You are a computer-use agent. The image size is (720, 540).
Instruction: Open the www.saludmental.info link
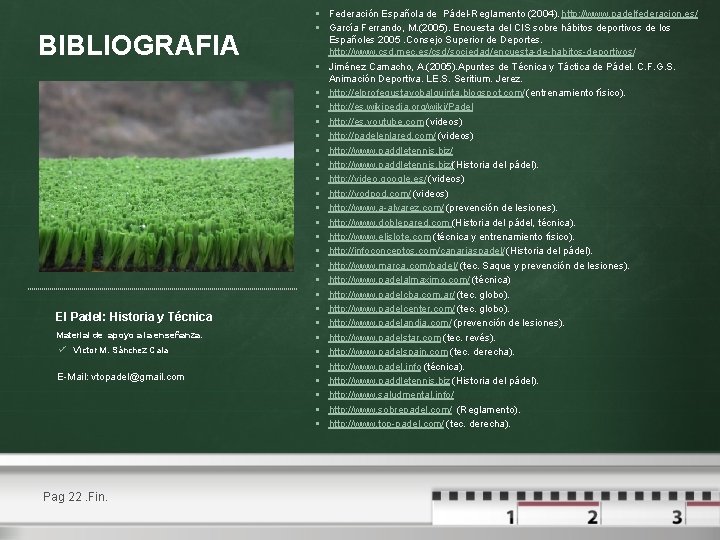click(x=391, y=395)
